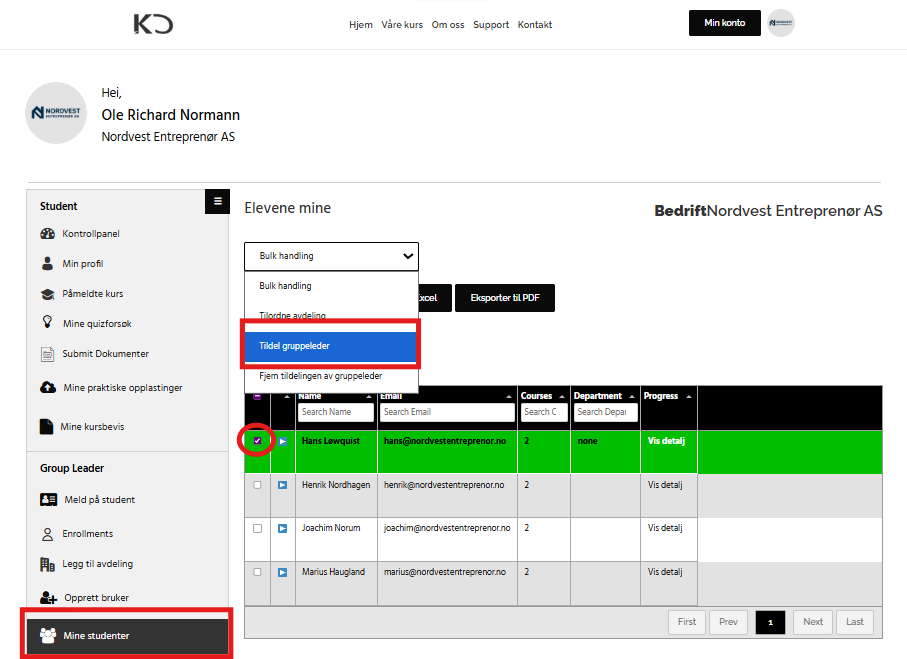Open Mine studenter sidebar link
Screen dimensions: 907x659
click(127, 635)
